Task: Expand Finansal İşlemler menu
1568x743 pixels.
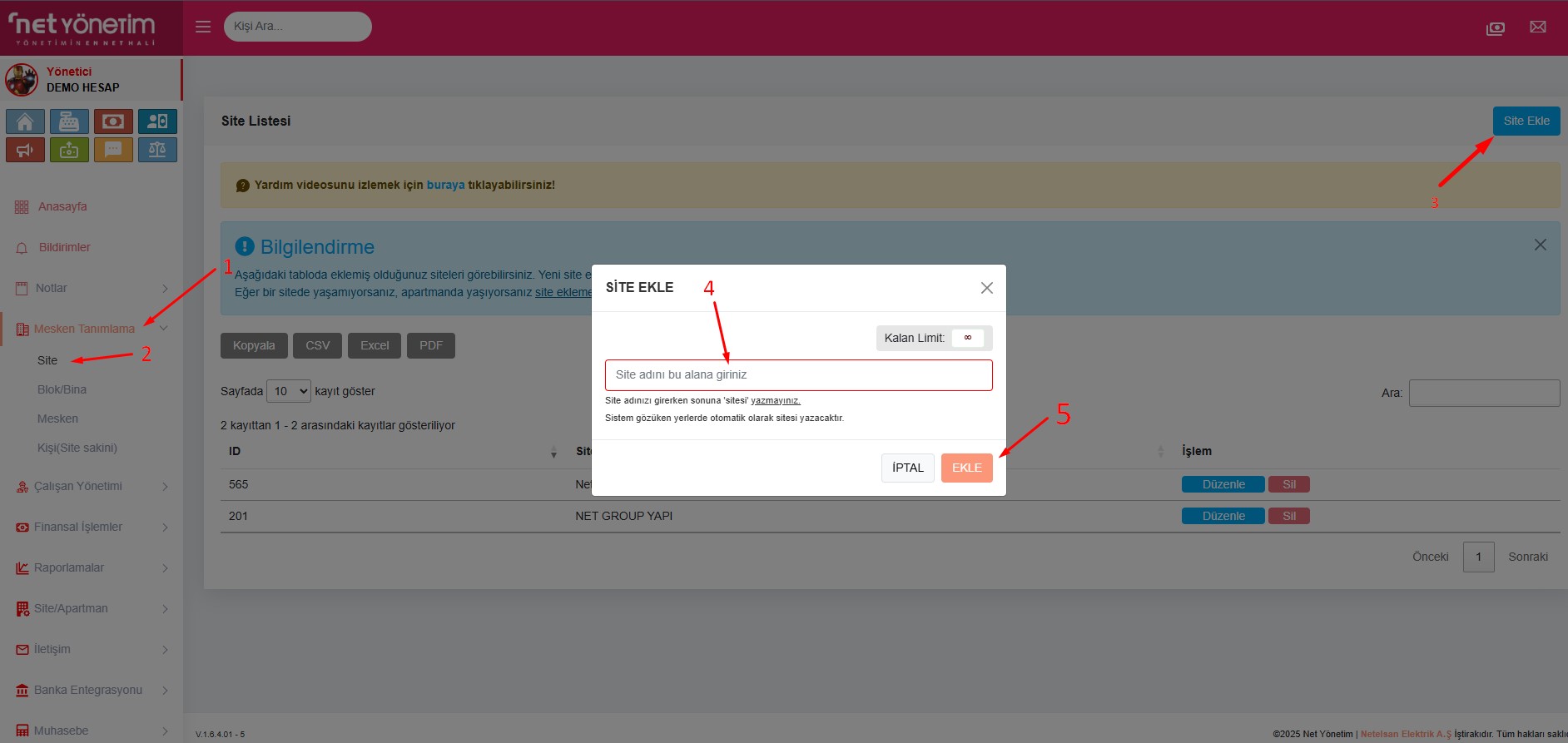Action: point(92,527)
